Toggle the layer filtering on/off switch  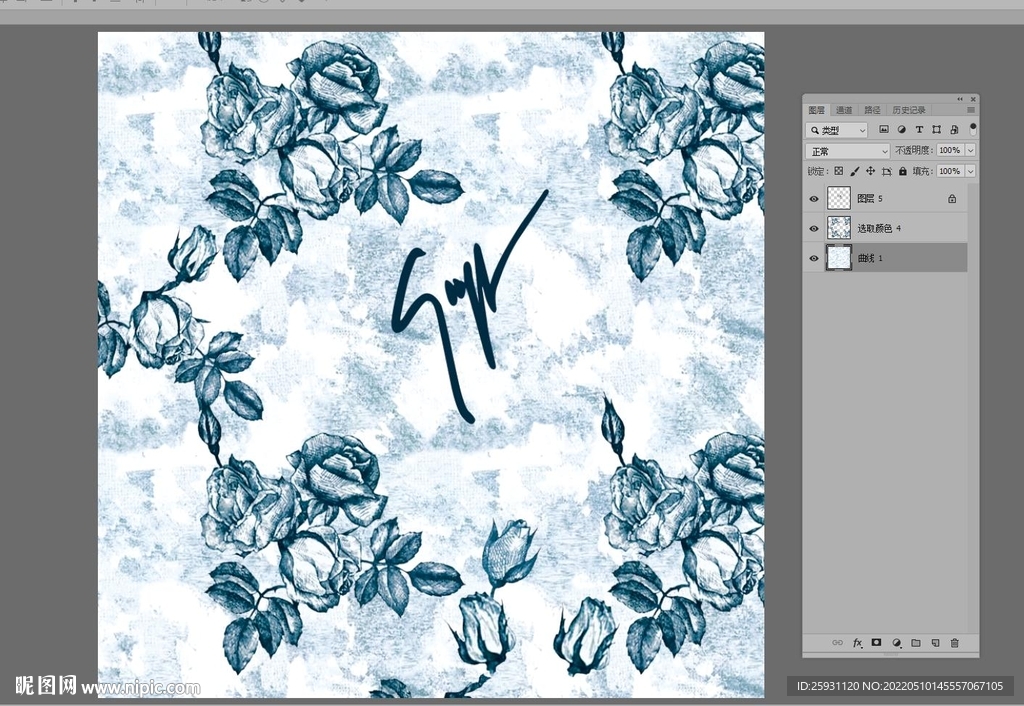tap(972, 128)
